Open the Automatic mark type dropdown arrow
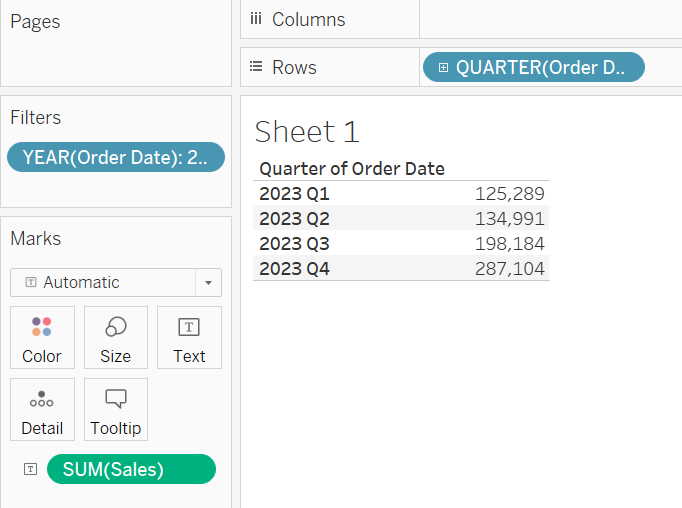This screenshot has height=508, width=682. point(208,283)
